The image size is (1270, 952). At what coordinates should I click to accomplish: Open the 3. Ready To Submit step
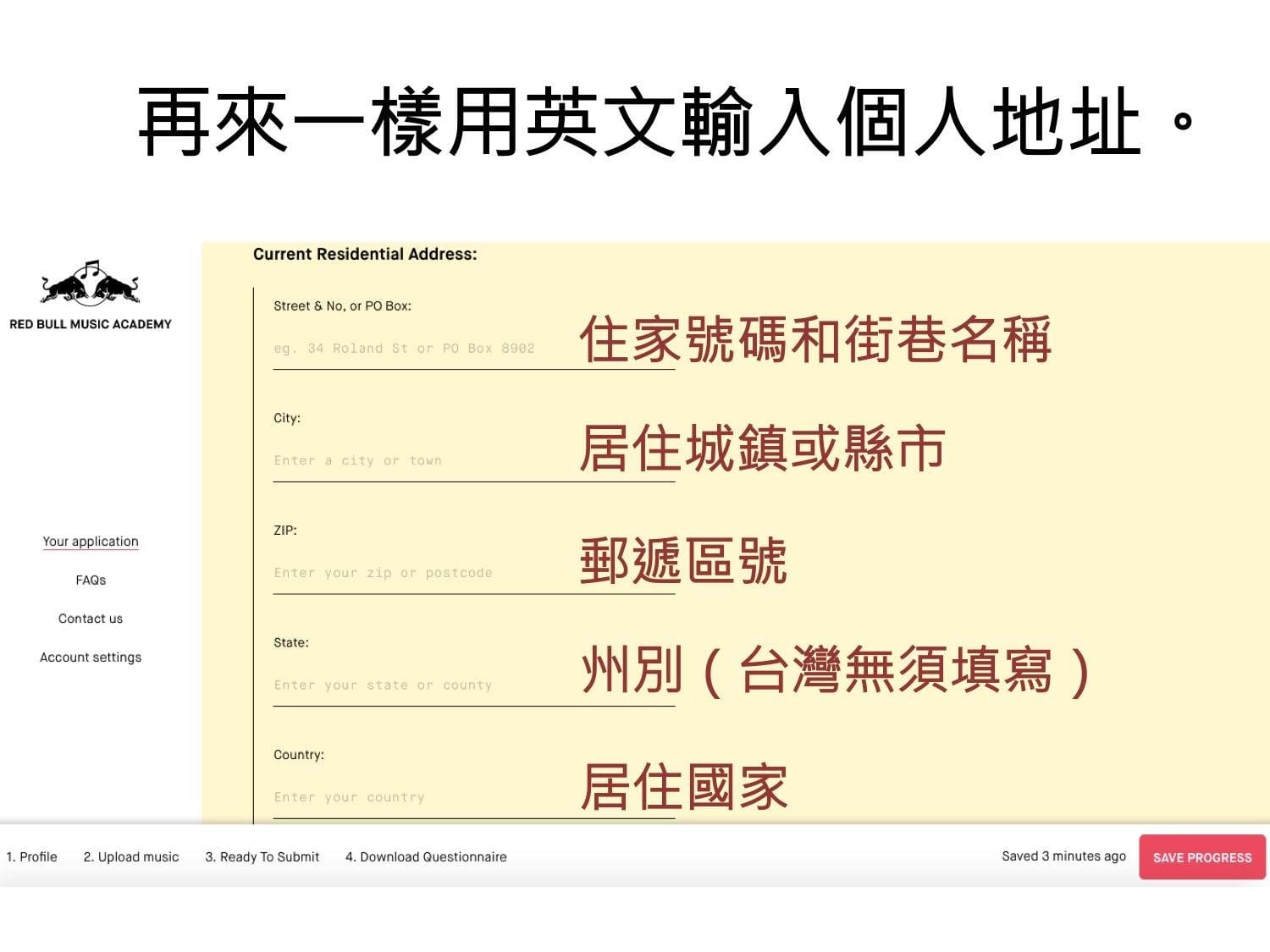pyautogui.click(x=262, y=857)
